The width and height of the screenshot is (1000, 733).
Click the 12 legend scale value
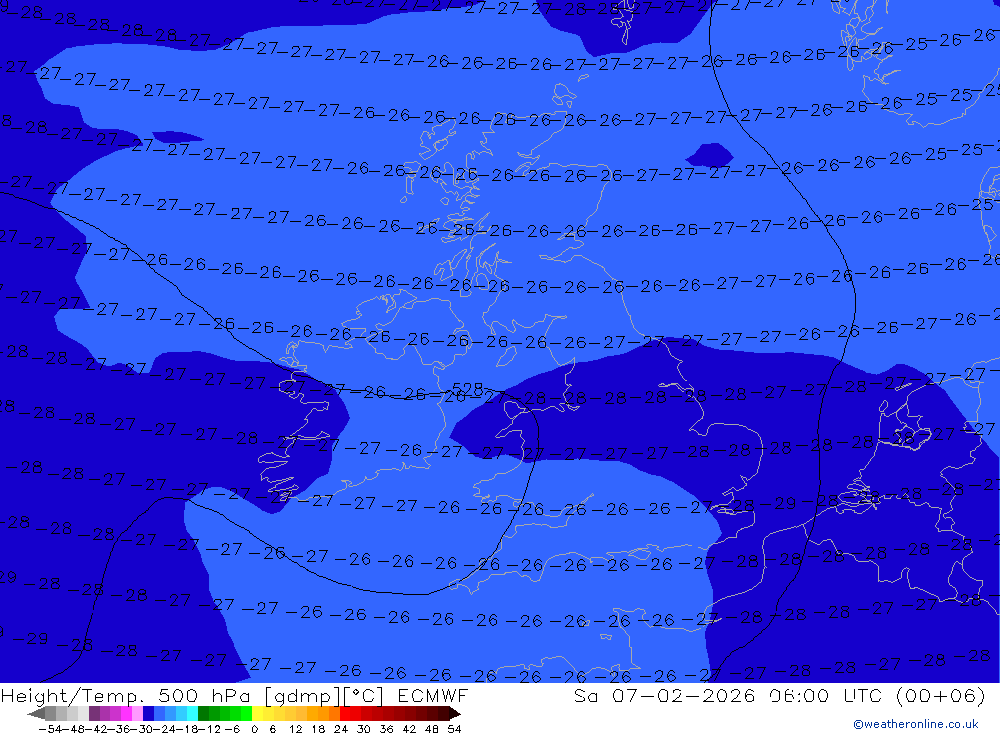295,729
